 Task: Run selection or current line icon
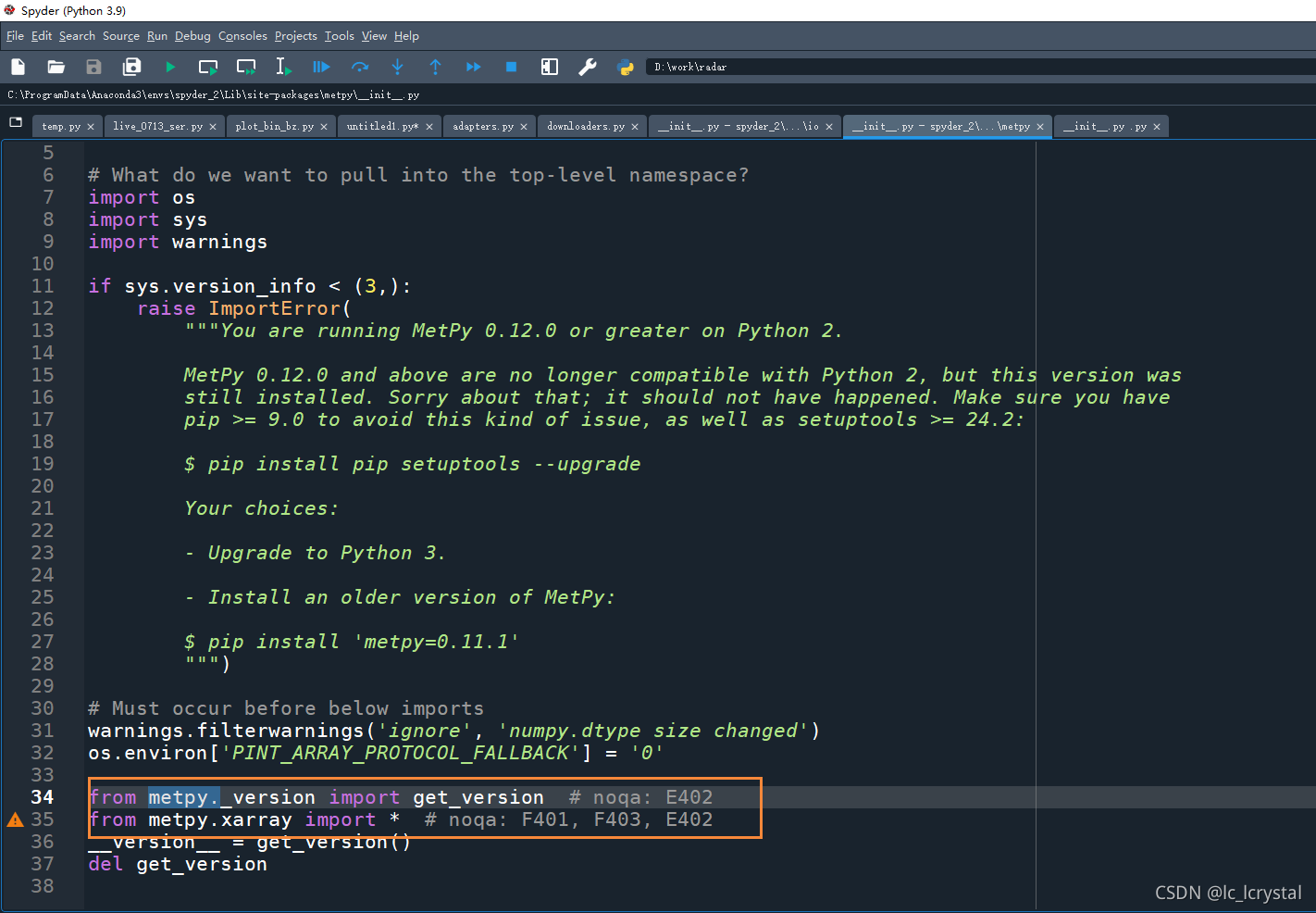point(283,67)
